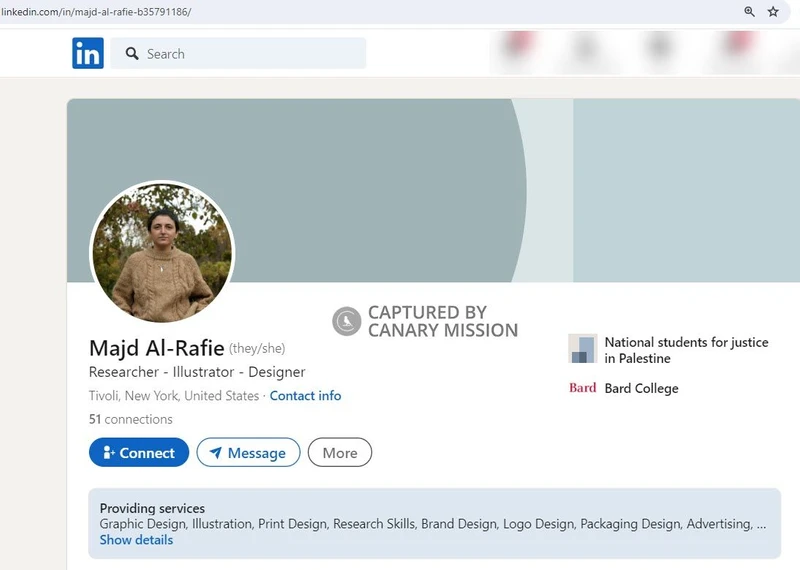
Task: Focus the LinkedIn Search field
Action: (x=238, y=53)
